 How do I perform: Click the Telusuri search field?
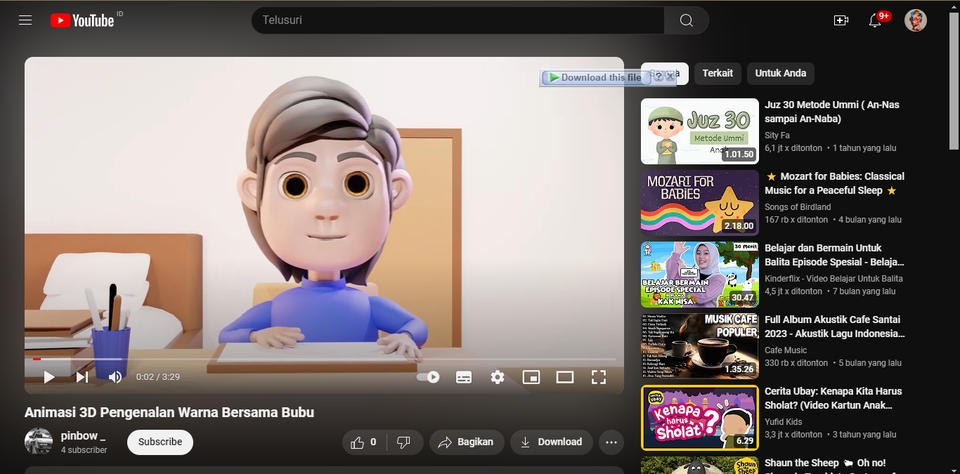click(x=458, y=20)
